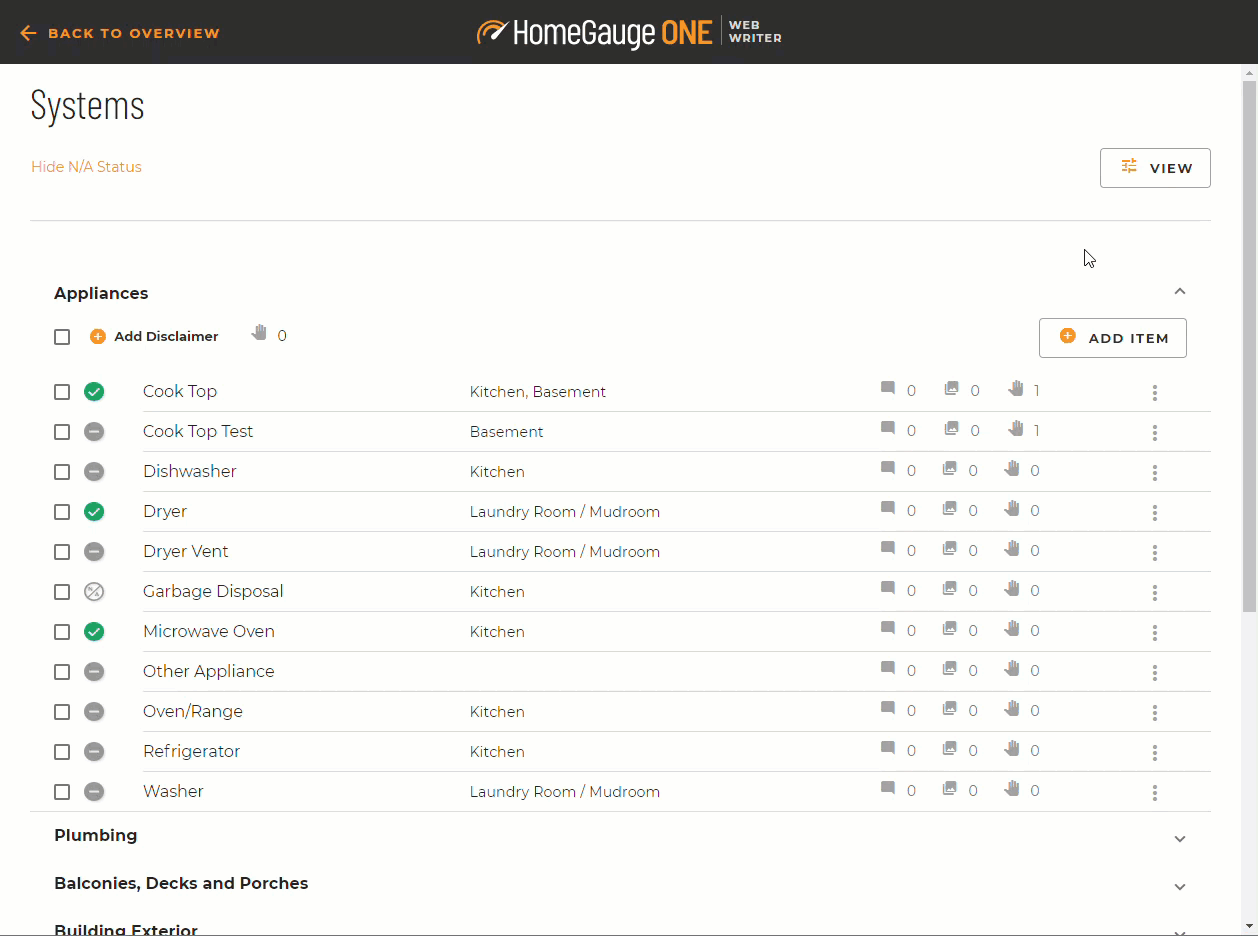Image resolution: width=1258 pixels, height=936 pixels.
Task: Click the vertical scrollbar thumb
Action: click(1249, 340)
